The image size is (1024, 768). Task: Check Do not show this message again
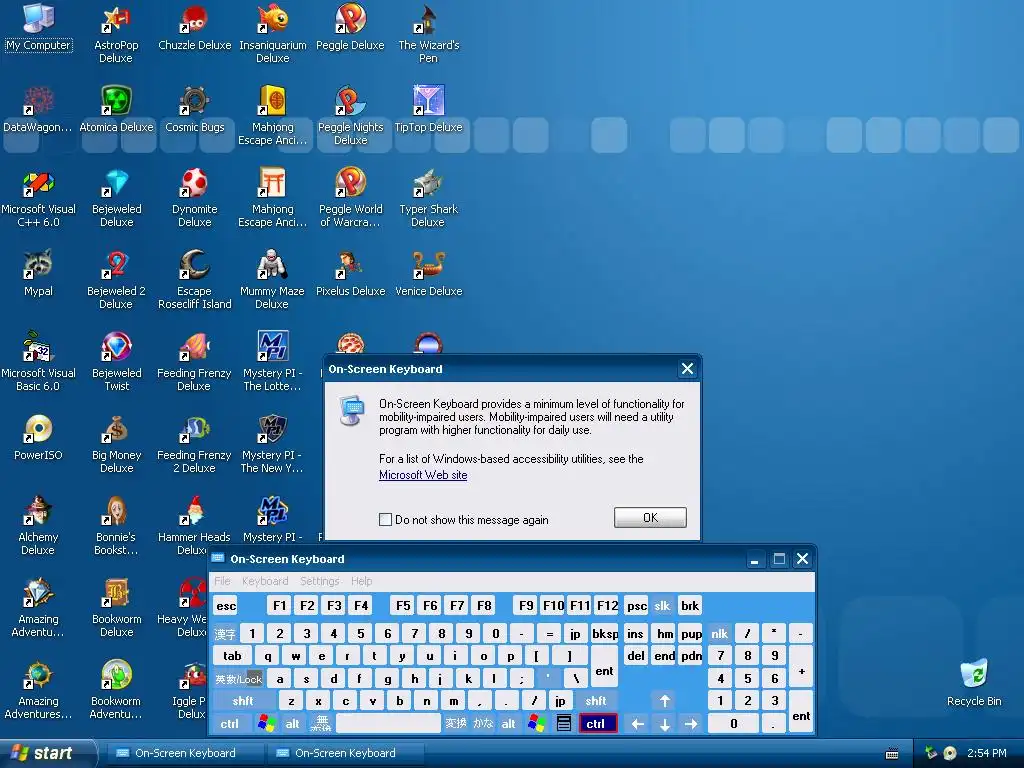pos(385,520)
